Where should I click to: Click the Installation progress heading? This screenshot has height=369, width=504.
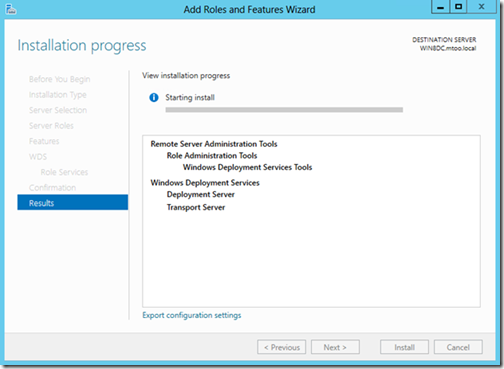click(x=82, y=46)
